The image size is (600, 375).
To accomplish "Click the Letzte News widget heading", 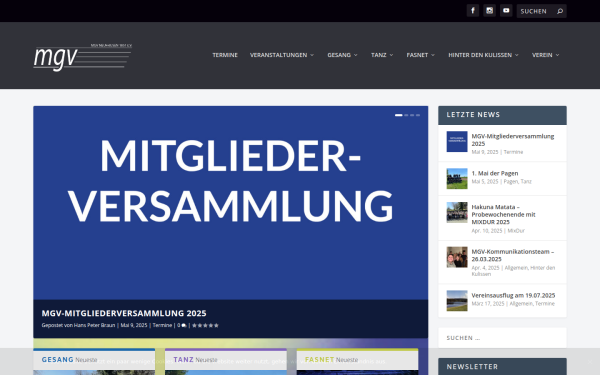I will [473, 115].
